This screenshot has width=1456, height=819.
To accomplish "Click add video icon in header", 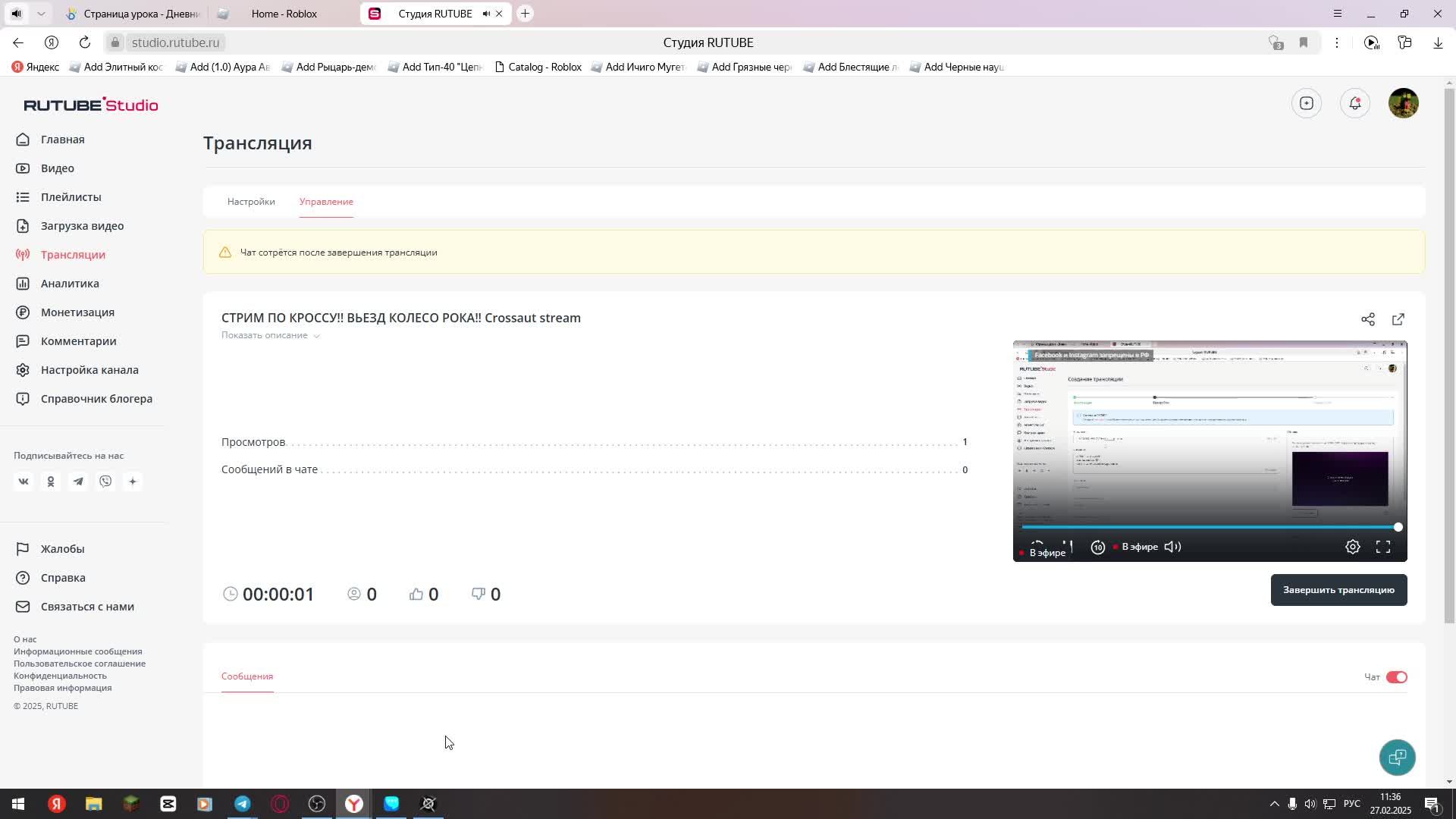I will (x=1306, y=103).
